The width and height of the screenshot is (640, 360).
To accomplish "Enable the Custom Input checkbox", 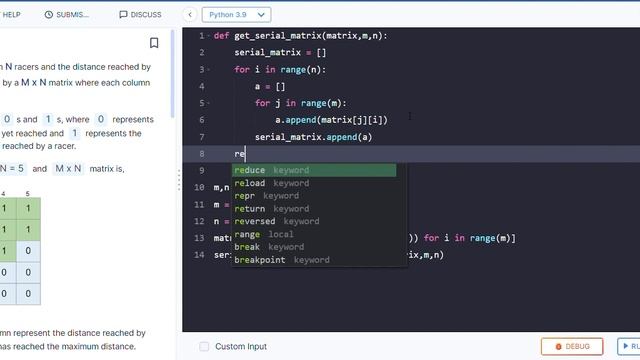I will point(204,347).
